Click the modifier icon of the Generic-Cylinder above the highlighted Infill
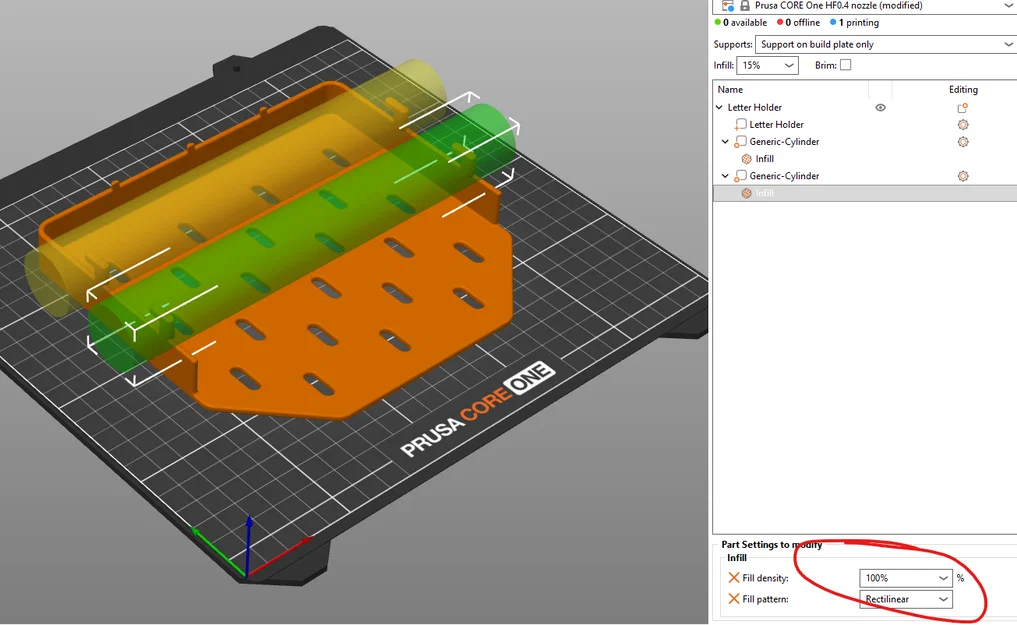The height and width of the screenshot is (625, 1017). 740,176
